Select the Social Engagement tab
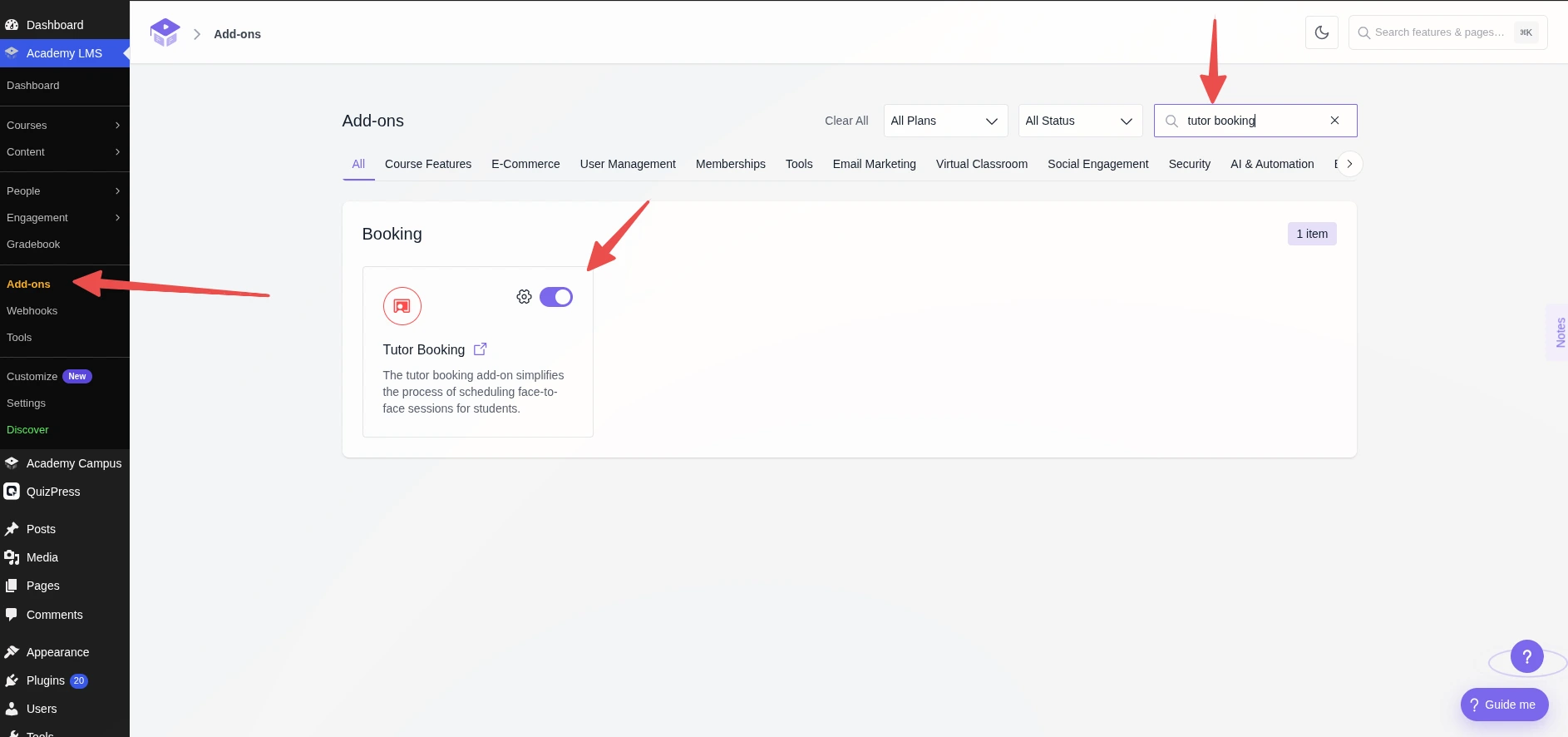Viewport: 1568px width, 737px height. point(1098,164)
